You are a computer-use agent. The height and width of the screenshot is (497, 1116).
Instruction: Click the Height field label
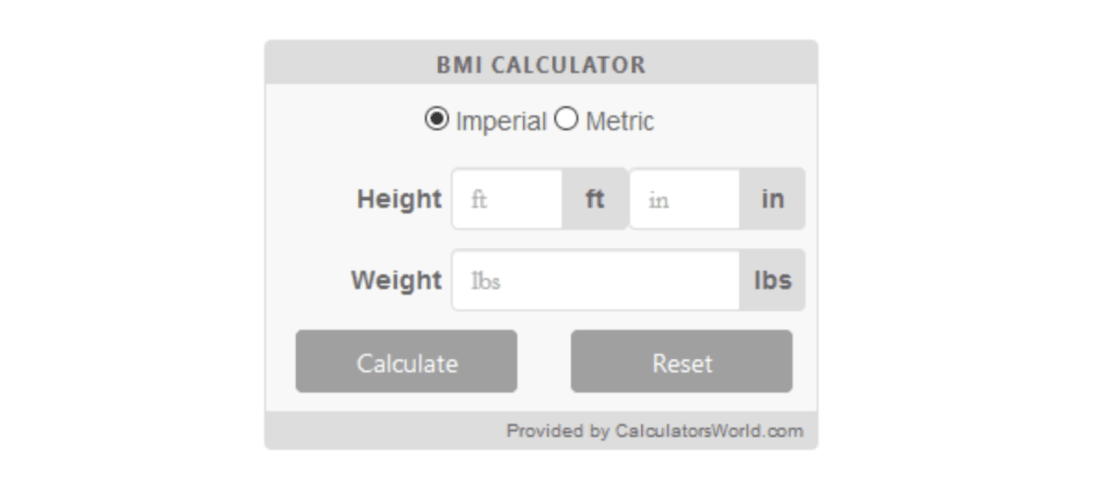pos(398,199)
